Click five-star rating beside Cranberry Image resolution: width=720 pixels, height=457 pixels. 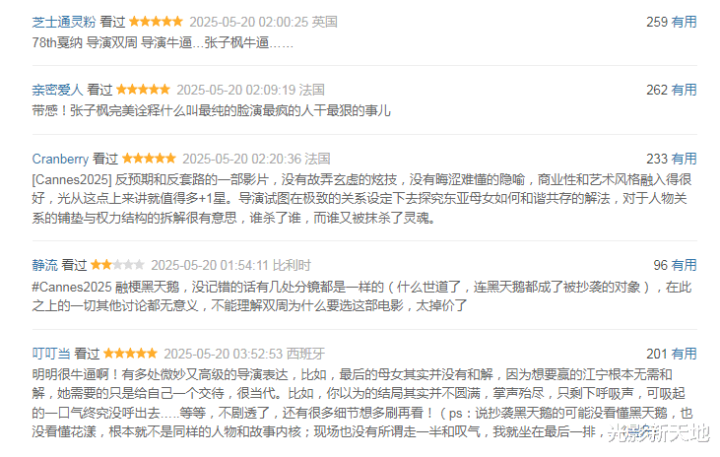point(149,158)
